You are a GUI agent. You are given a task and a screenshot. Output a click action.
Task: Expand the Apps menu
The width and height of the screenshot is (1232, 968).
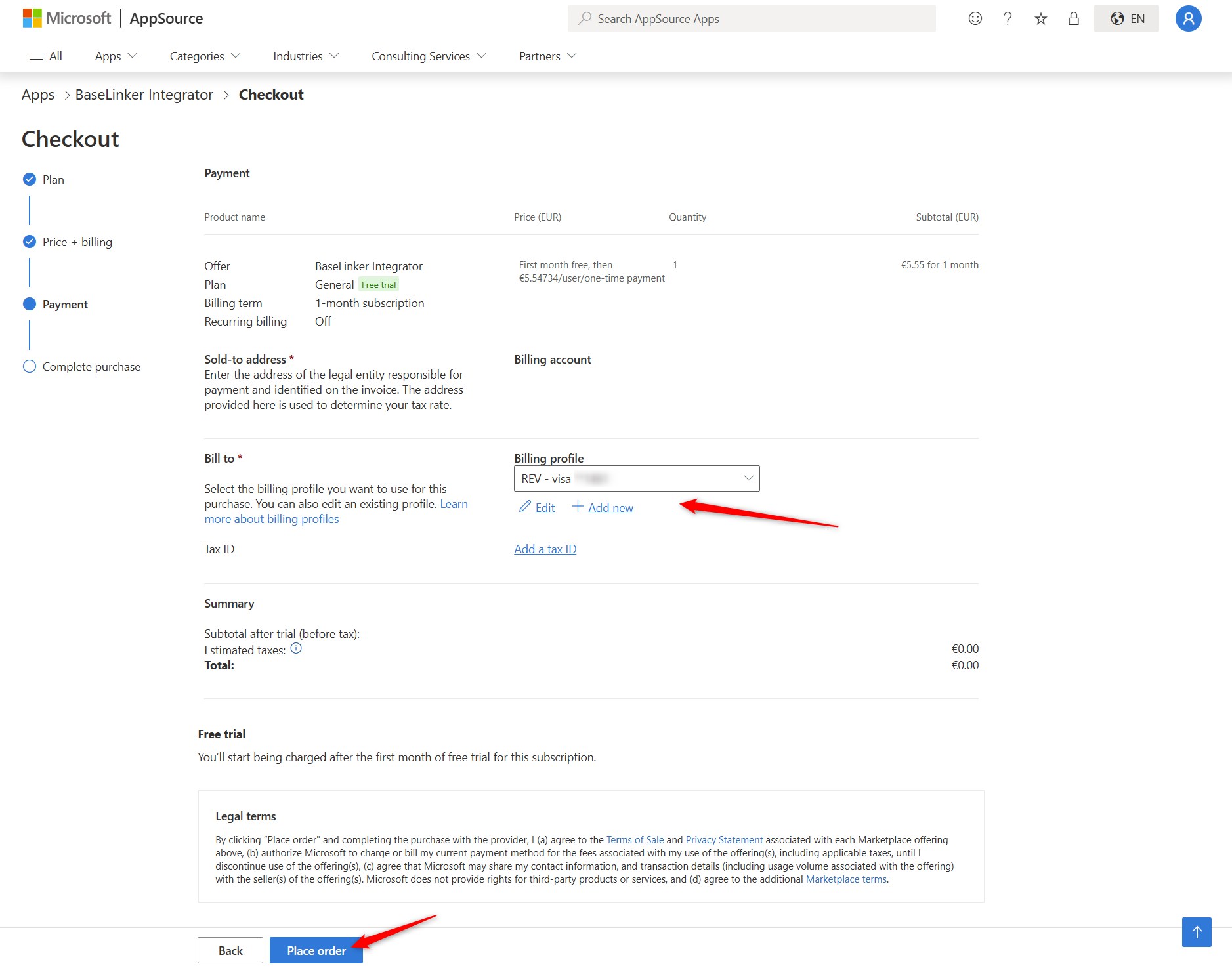[x=116, y=56]
